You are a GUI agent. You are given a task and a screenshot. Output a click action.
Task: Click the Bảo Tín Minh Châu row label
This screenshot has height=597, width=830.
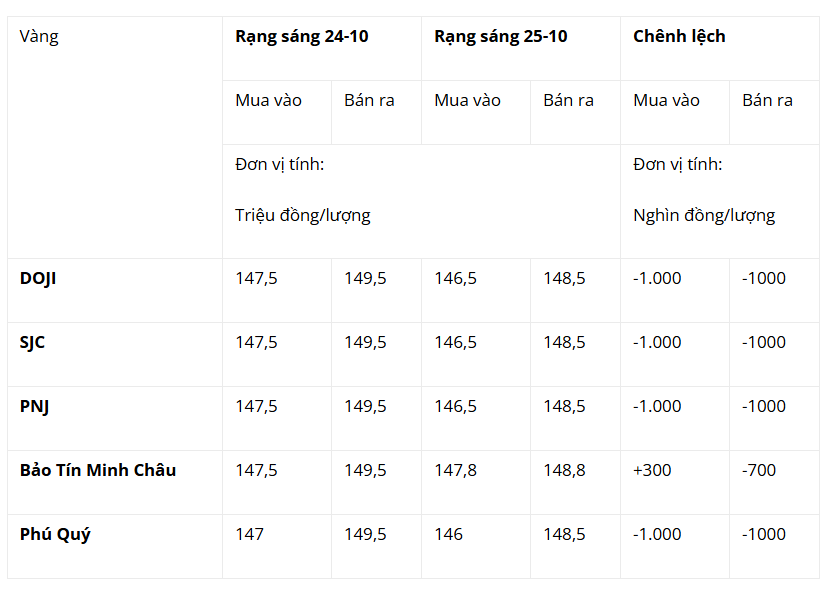pyautogui.click(x=98, y=470)
